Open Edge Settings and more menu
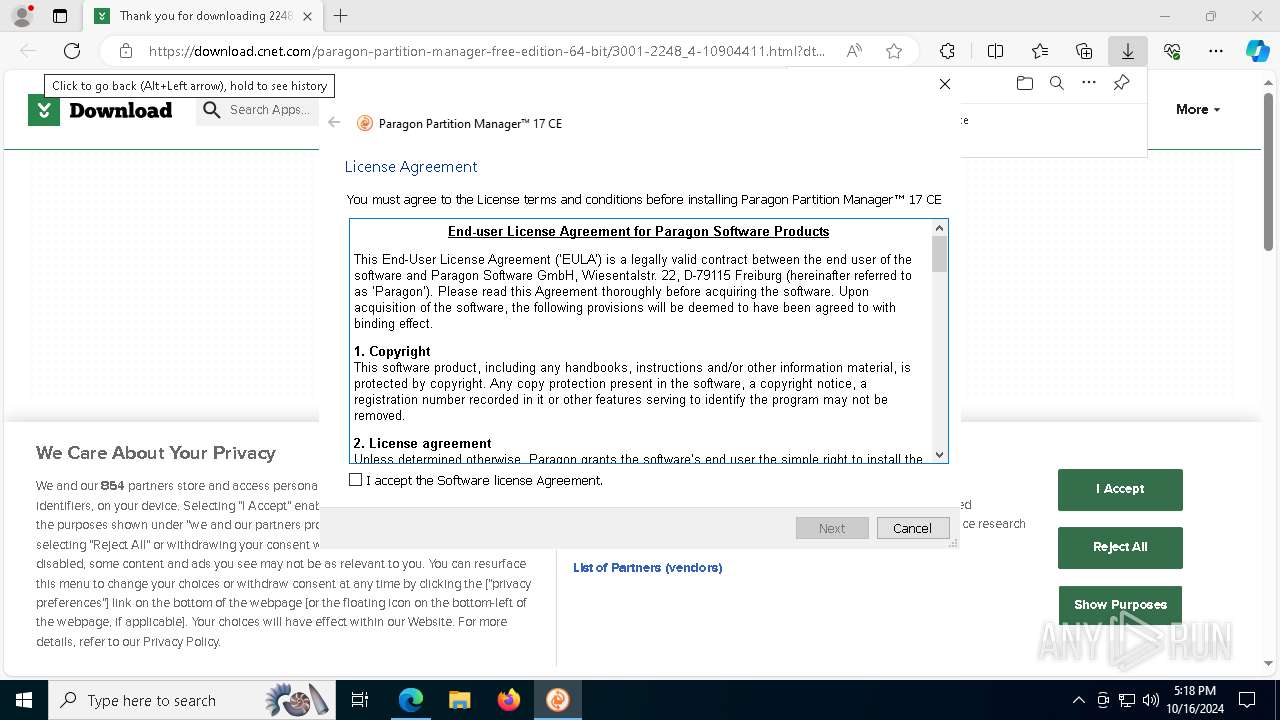1280x720 pixels. (1216, 51)
